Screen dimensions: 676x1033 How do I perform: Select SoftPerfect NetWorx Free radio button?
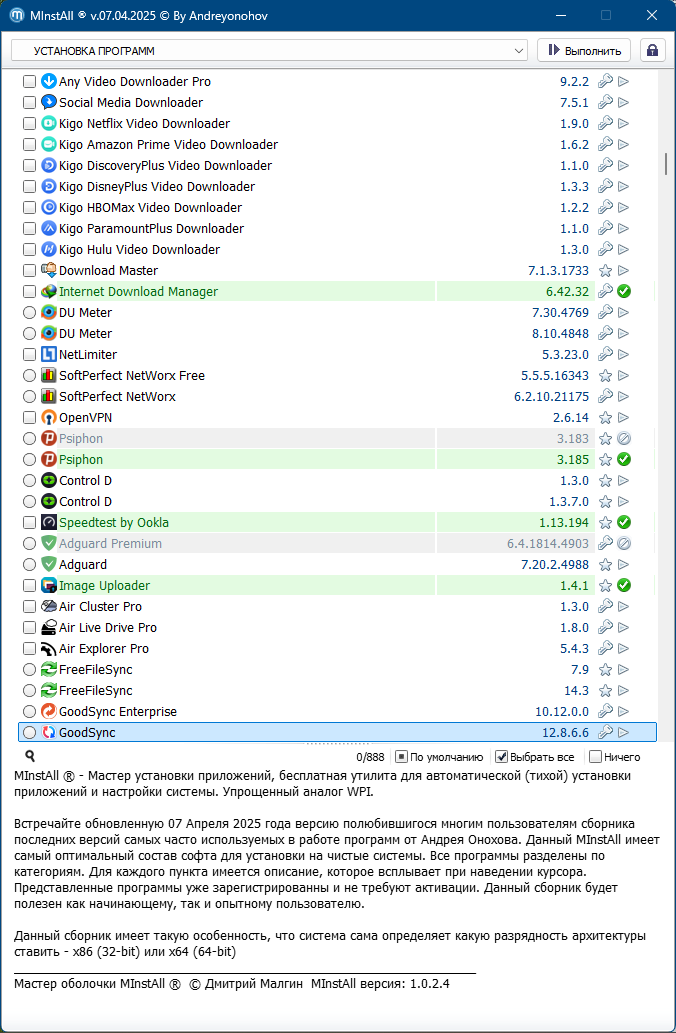coord(29,376)
